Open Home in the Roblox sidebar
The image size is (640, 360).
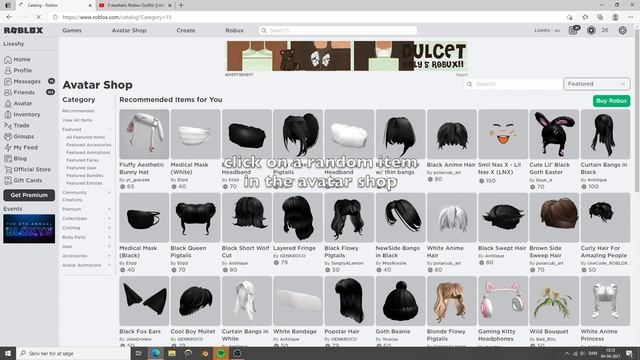pyautogui.click(x=17, y=60)
